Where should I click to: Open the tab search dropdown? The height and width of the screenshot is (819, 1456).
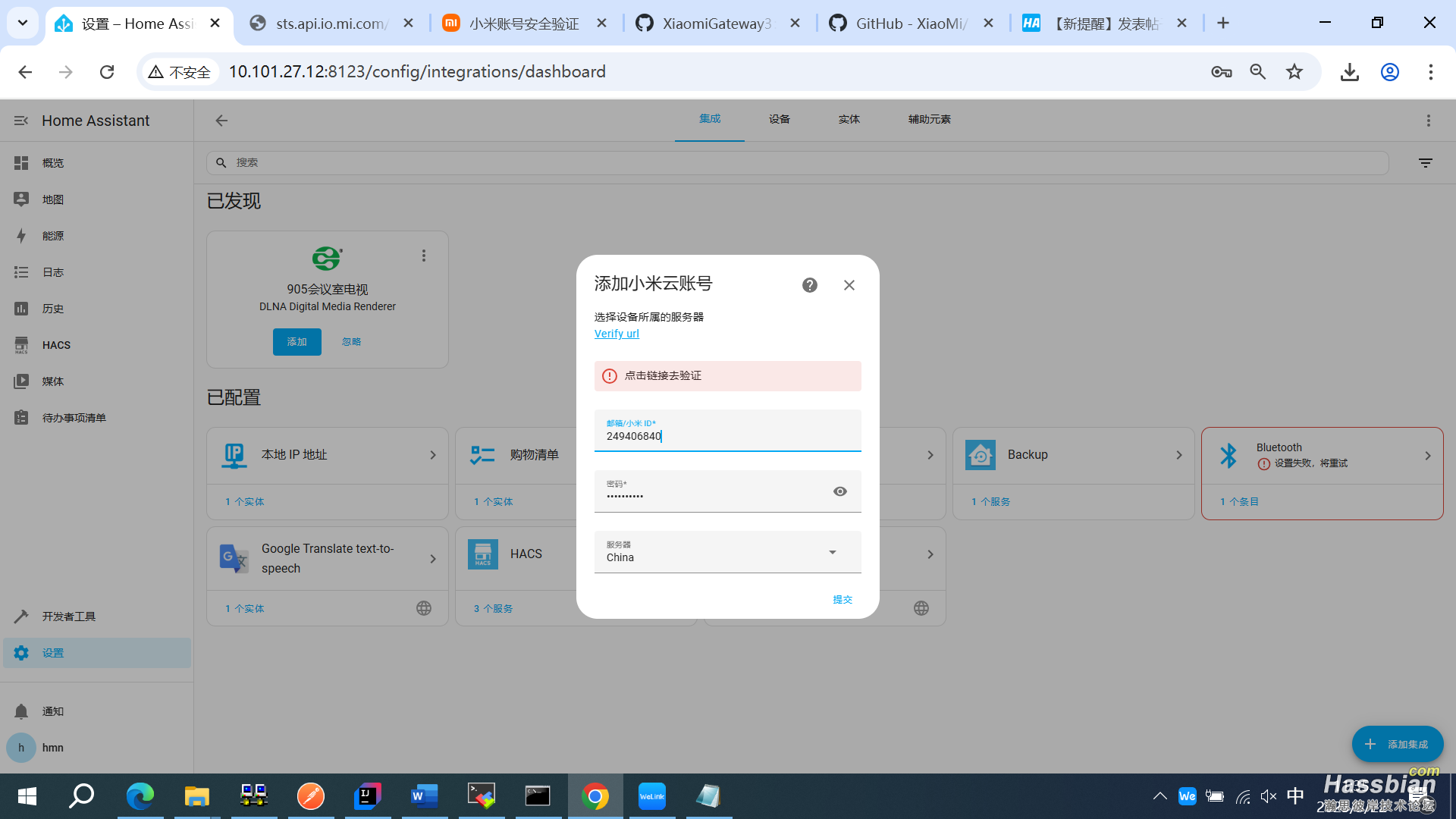[23, 23]
